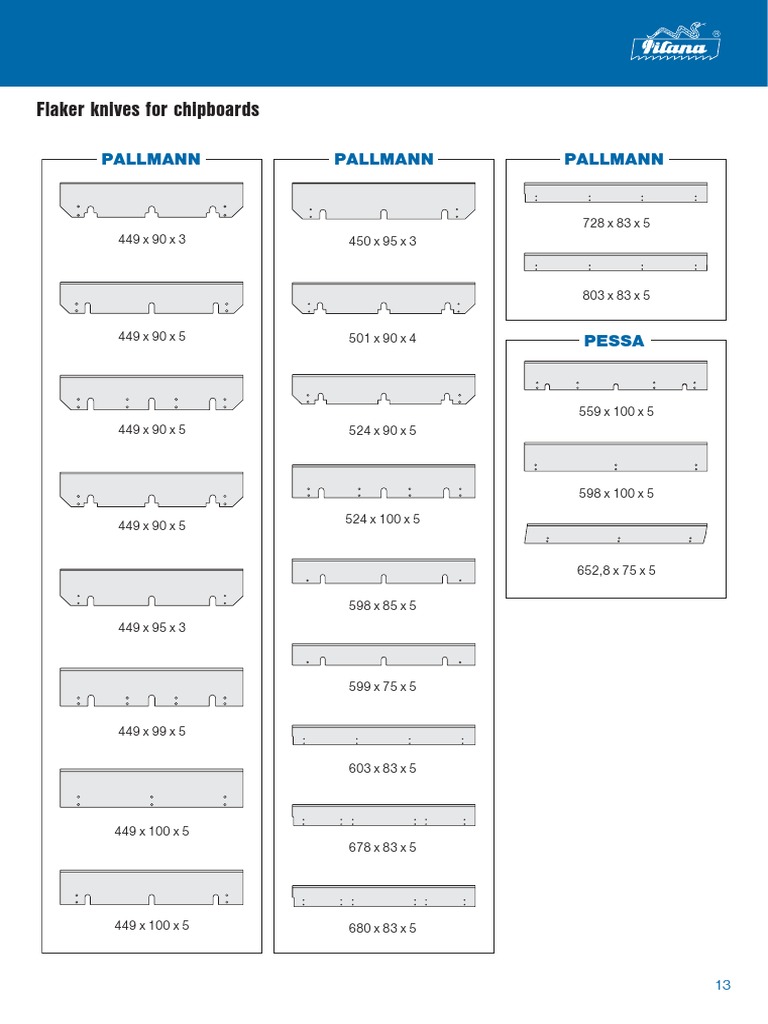Click the "Flaker knives for chipboards" title
Screen dimensions: 768x1024
pyautogui.click(x=148, y=110)
